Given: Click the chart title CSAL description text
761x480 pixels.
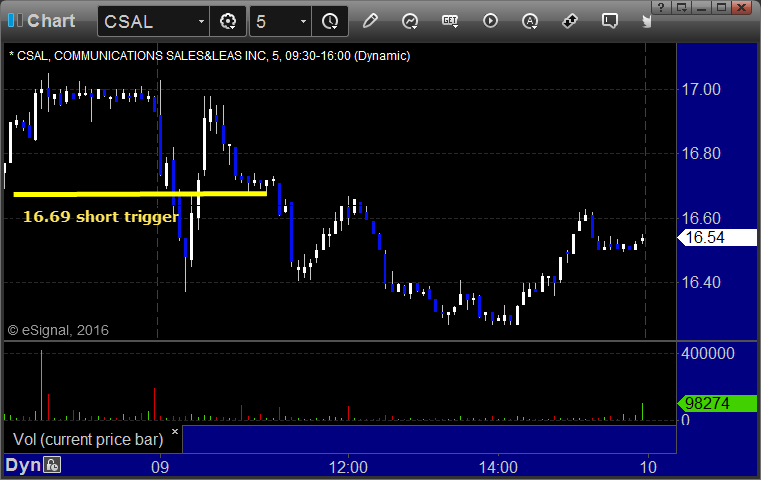Looking at the screenshot, I should click(209, 56).
